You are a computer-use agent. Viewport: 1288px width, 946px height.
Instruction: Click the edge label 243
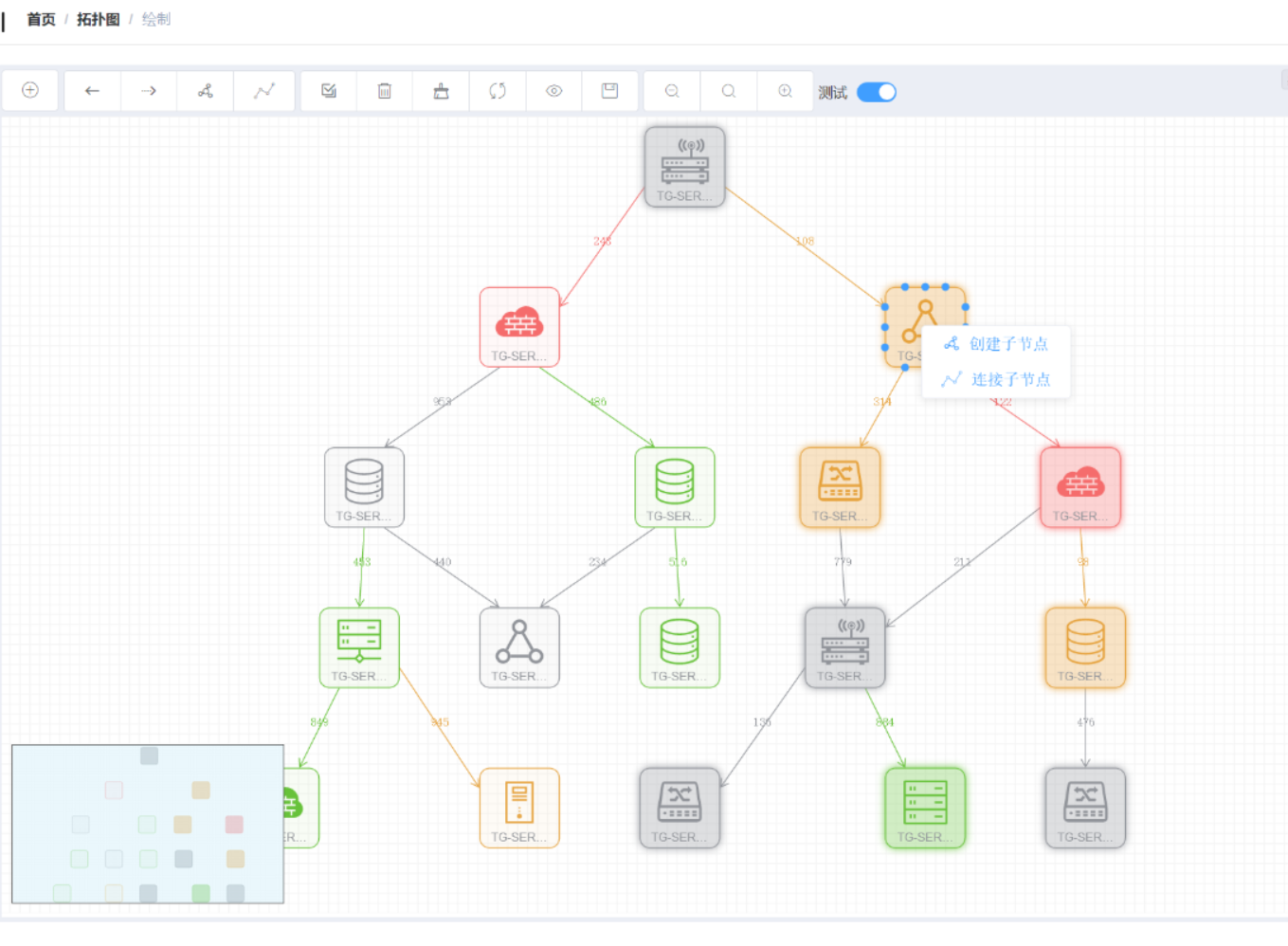[602, 242]
